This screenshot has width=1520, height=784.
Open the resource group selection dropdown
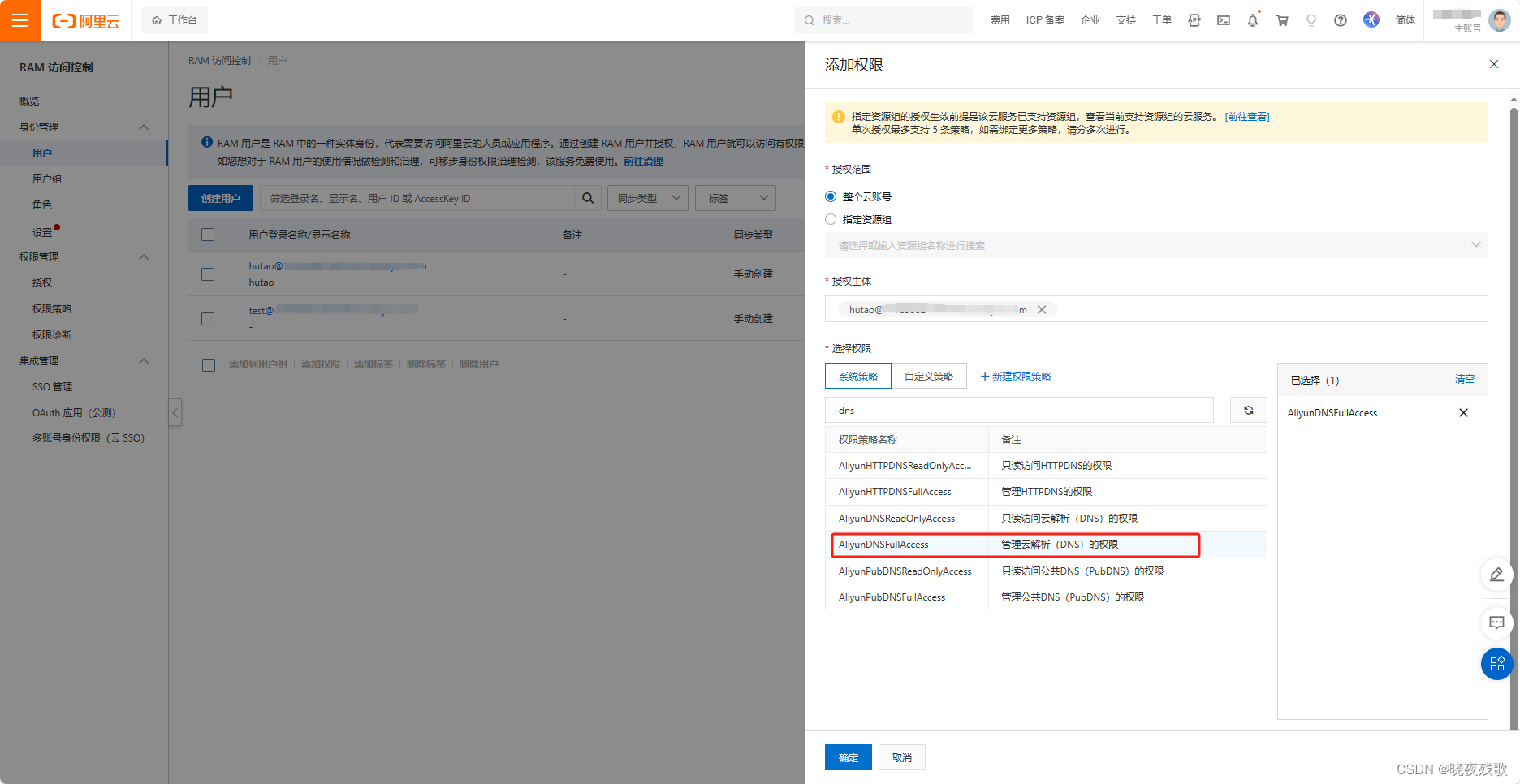coord(1156,245)
